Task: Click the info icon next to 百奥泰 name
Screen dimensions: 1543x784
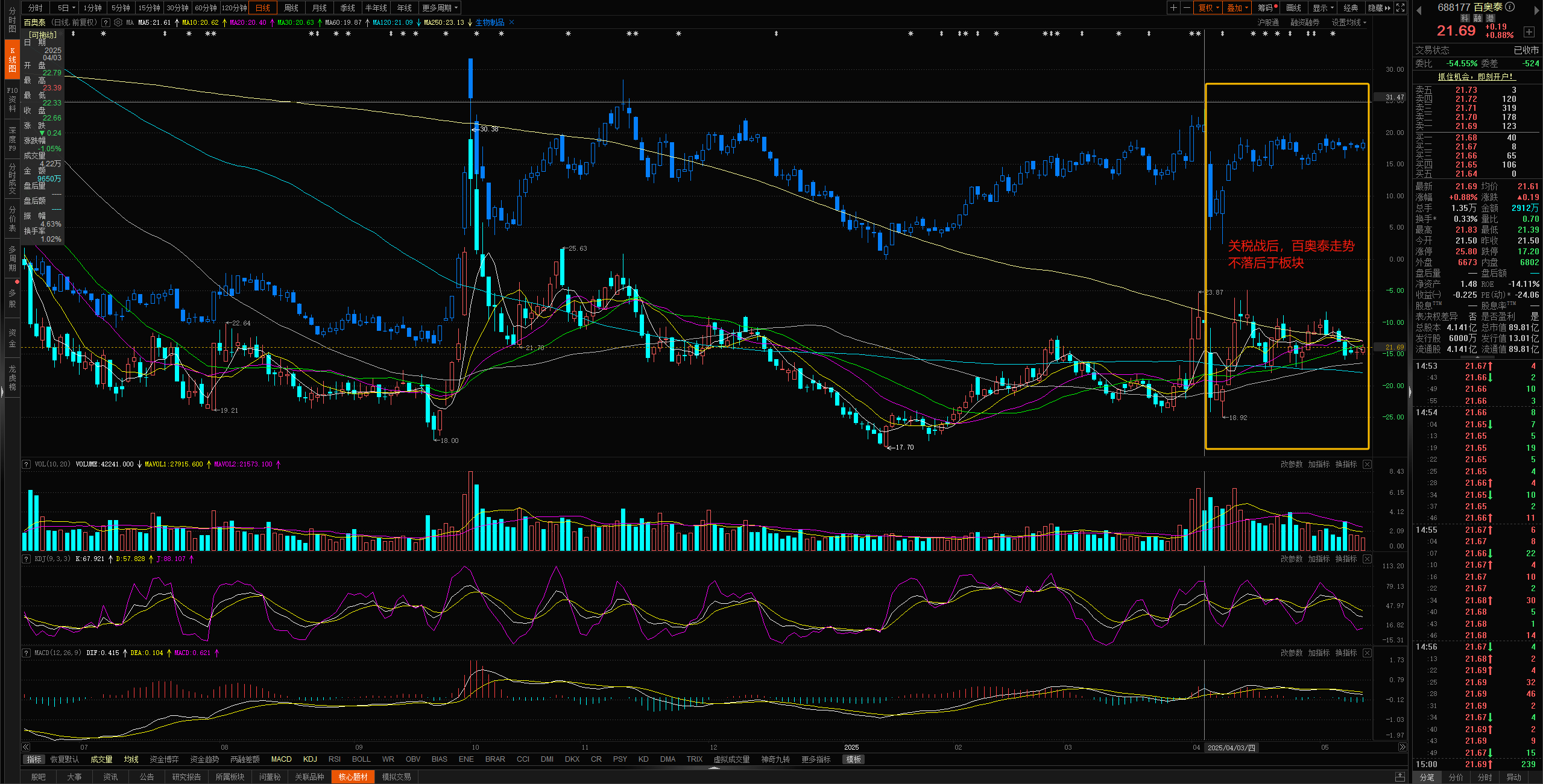Action: 1510,7
